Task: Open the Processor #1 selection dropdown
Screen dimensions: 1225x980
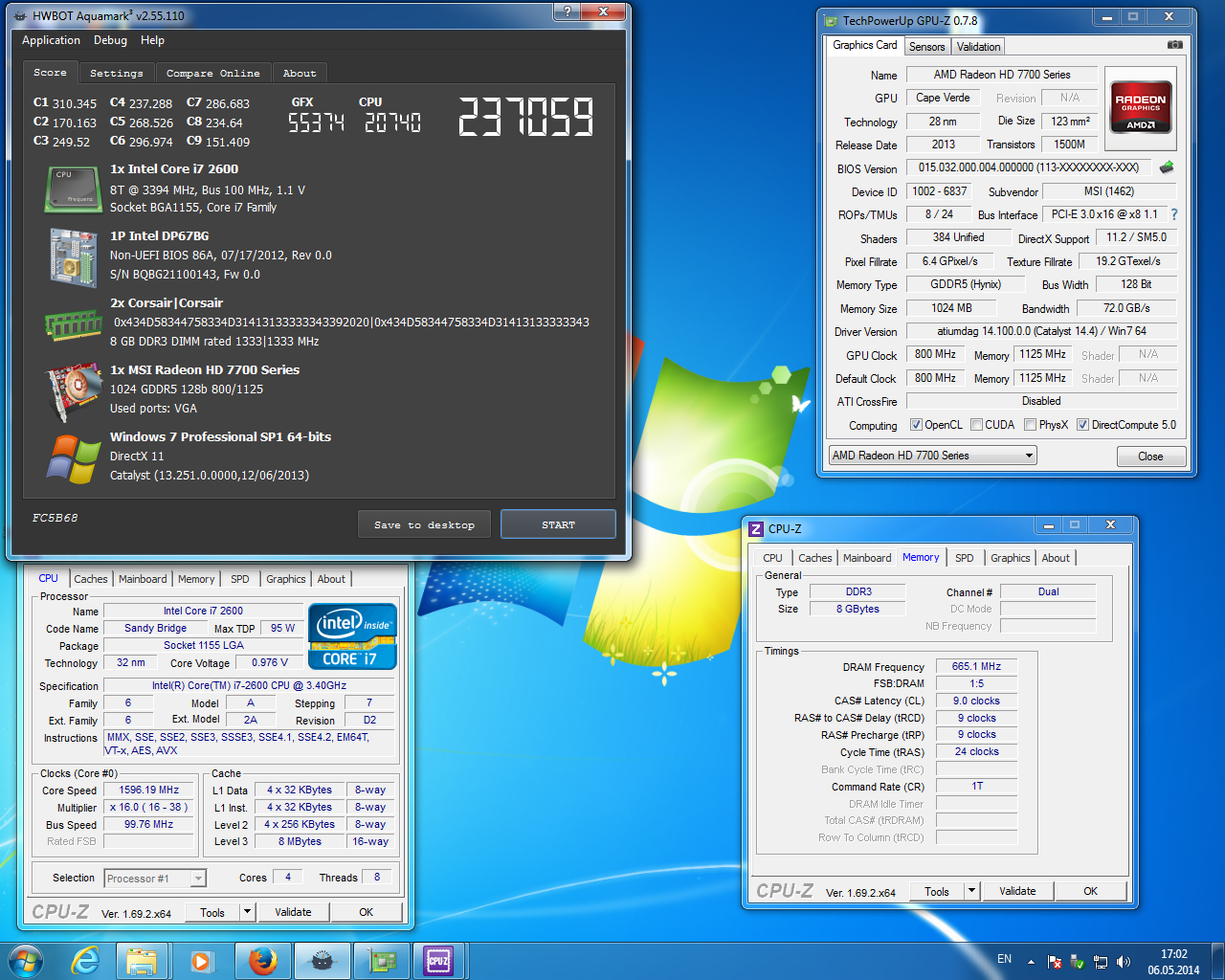Action: tap(155, 879)
